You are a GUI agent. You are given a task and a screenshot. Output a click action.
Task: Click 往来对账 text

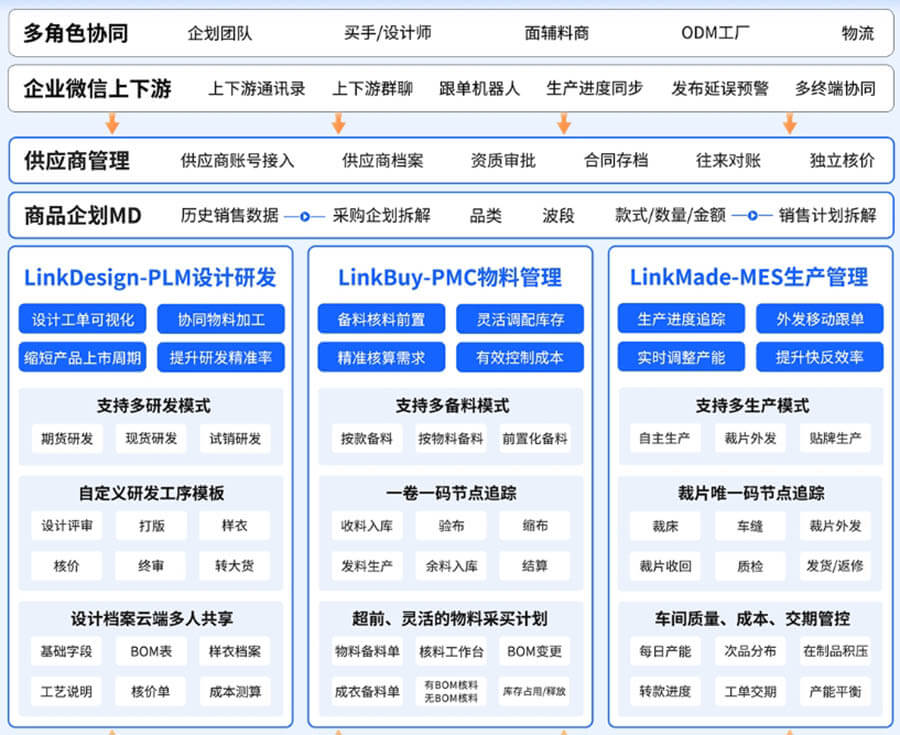tap(728, 160)
